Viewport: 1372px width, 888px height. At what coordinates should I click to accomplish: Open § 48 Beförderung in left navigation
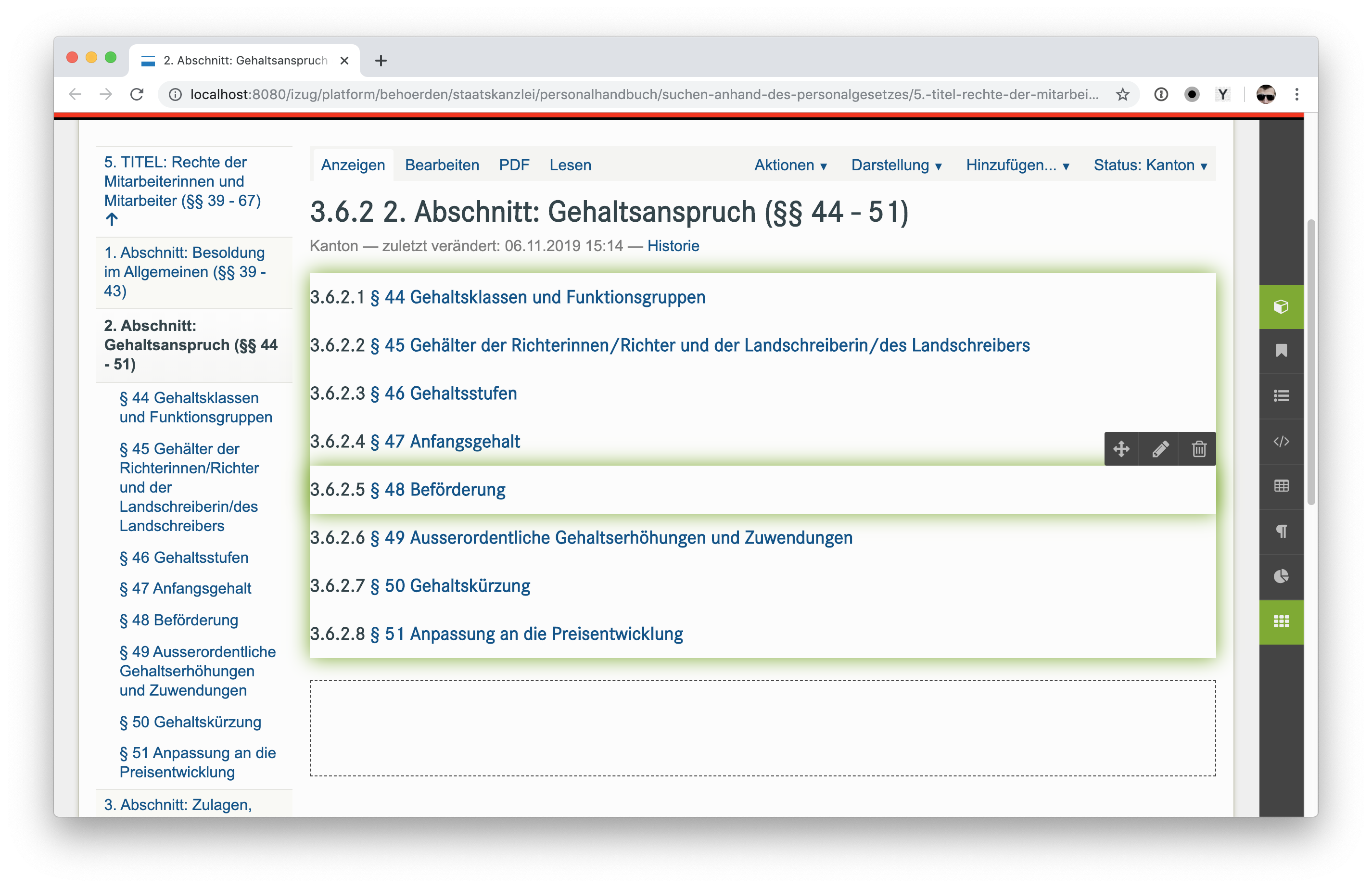[178, 621]
